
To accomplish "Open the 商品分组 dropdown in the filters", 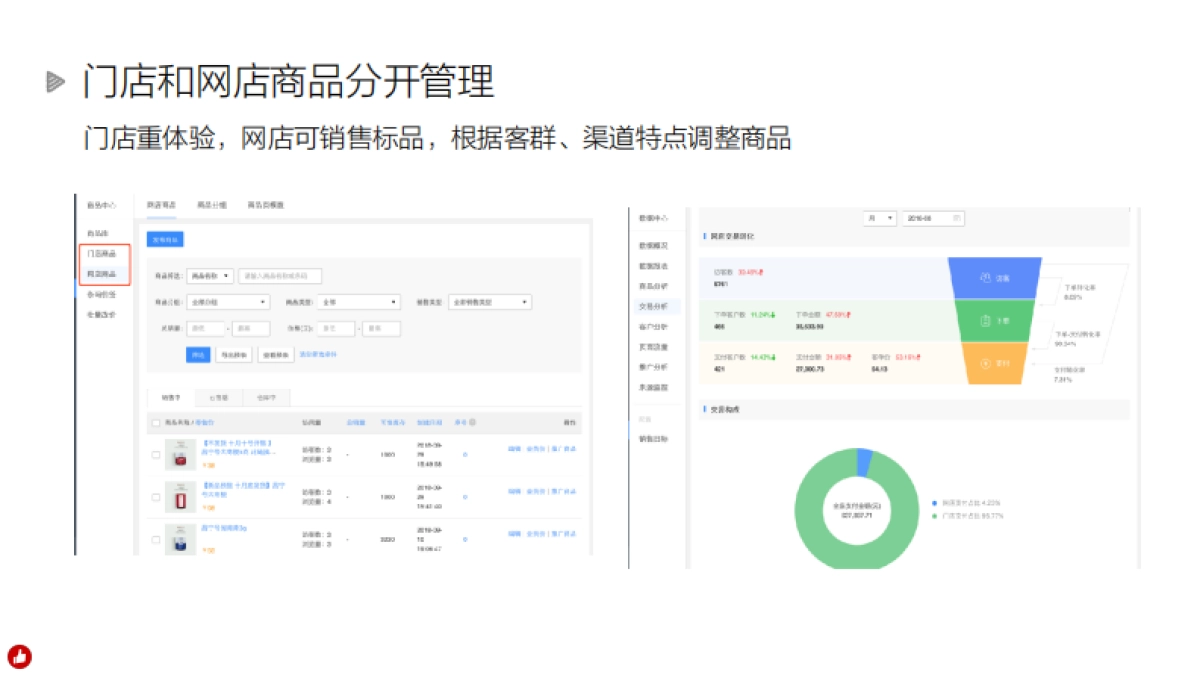I will click(229, 301).
